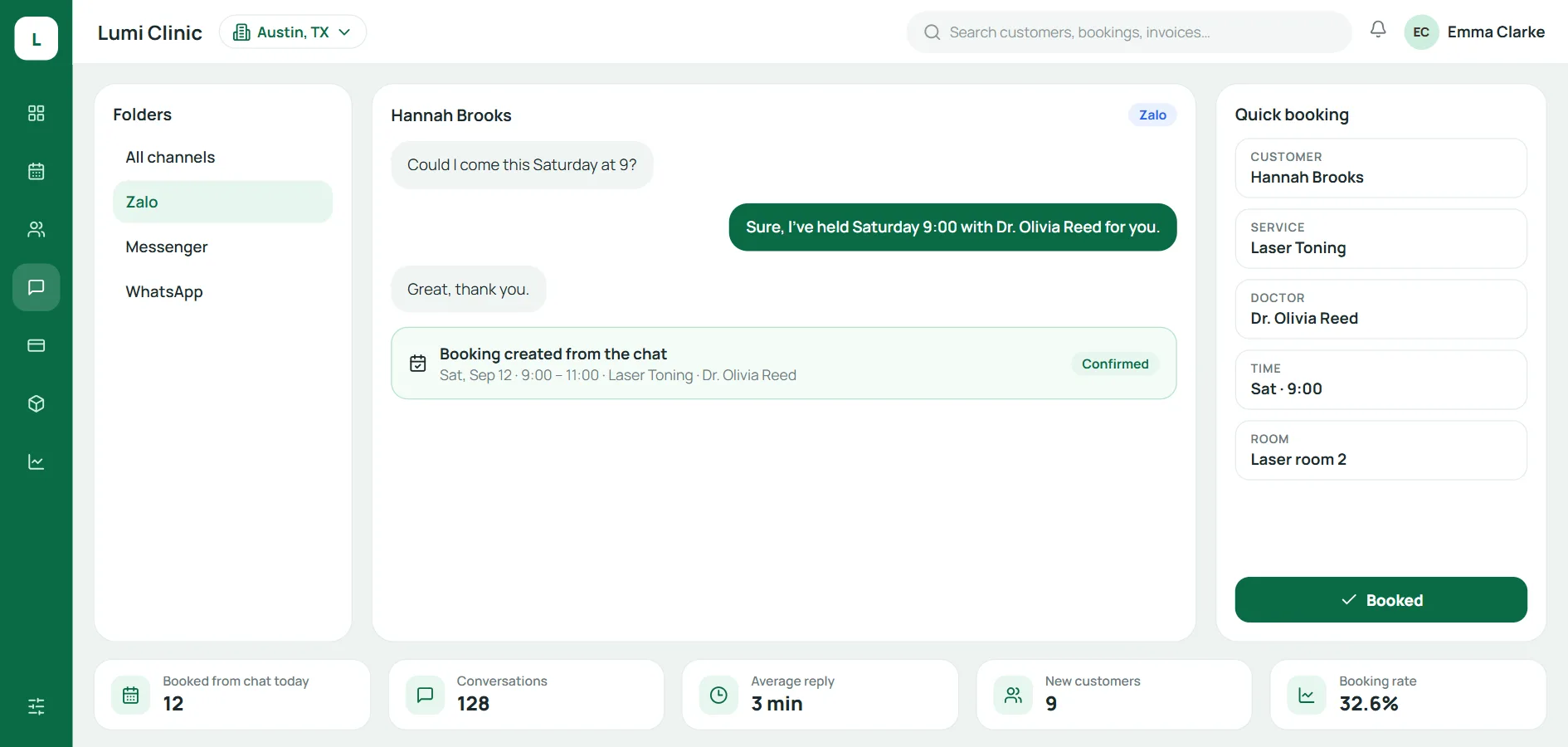Focus the search customers, bookings, invoices field

1129,32
